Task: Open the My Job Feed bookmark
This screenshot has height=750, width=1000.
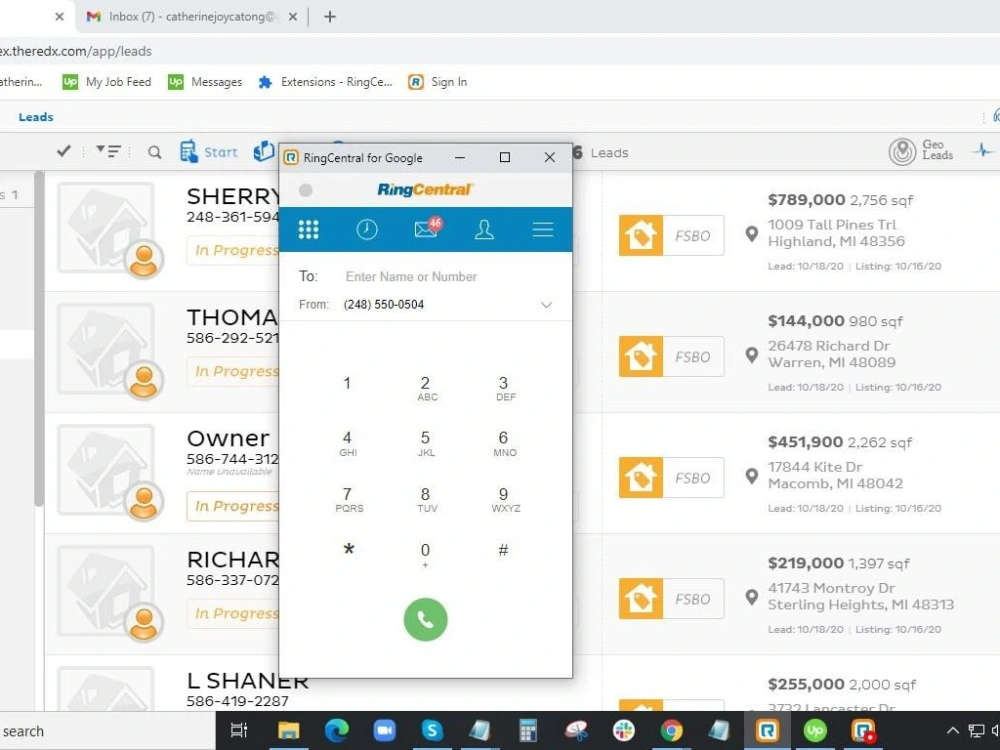Action: [107, 82]
